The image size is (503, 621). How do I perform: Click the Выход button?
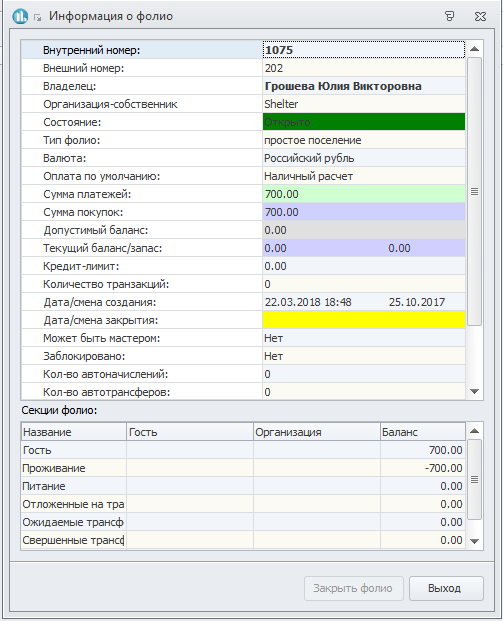point(446,588)
